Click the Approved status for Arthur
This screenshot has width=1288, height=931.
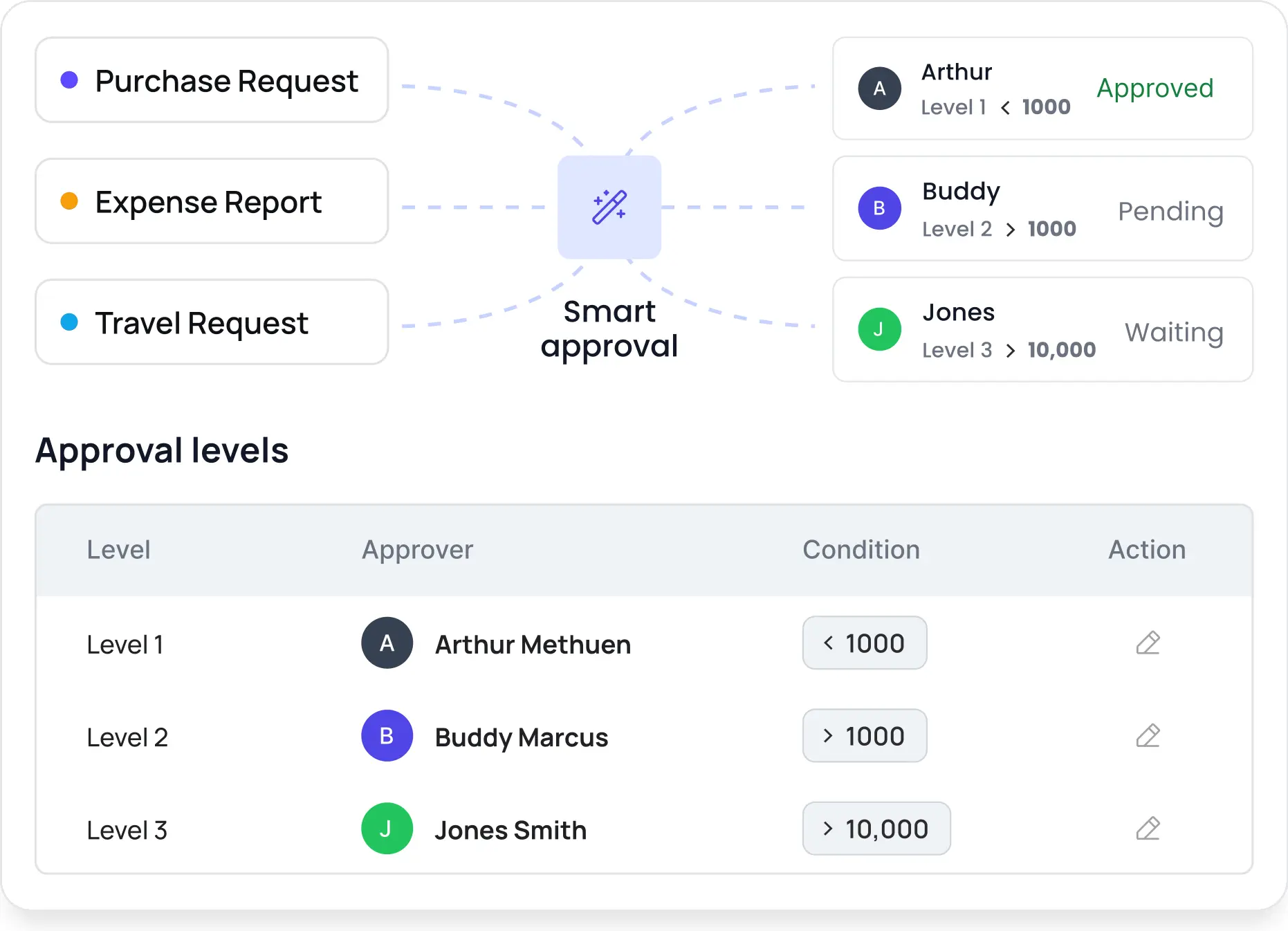pyautogui.click(x=1155, y=89)
